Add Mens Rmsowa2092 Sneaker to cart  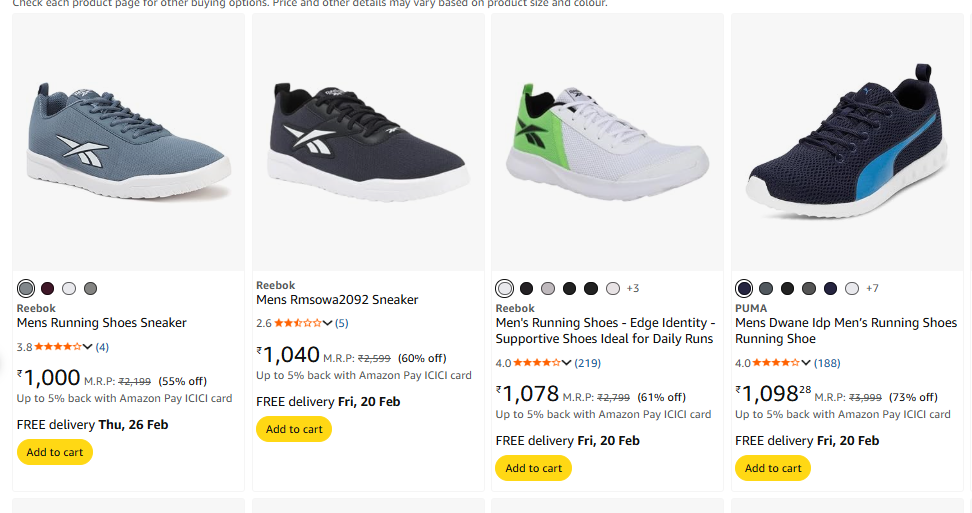click(x=294, y=429)
